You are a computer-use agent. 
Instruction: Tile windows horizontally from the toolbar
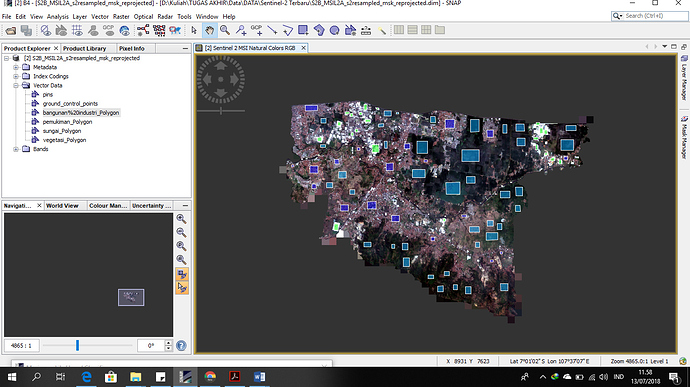(399, 30)
